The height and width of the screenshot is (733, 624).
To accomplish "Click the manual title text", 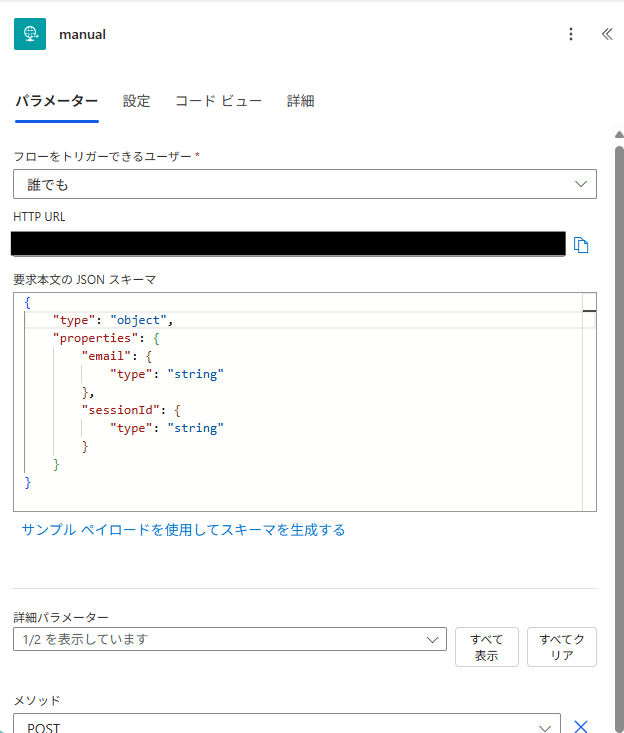I will (x=82, y=35).
